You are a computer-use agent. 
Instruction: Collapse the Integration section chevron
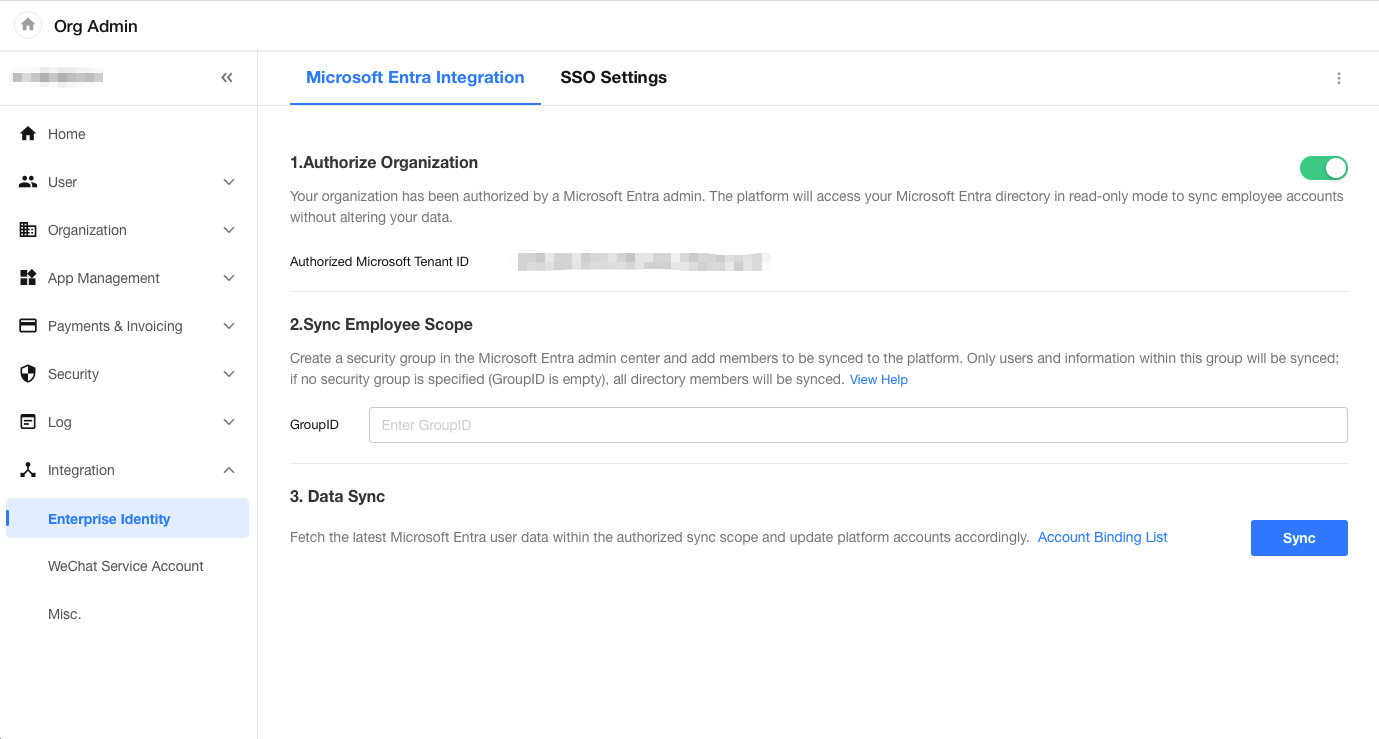(229, 470)
